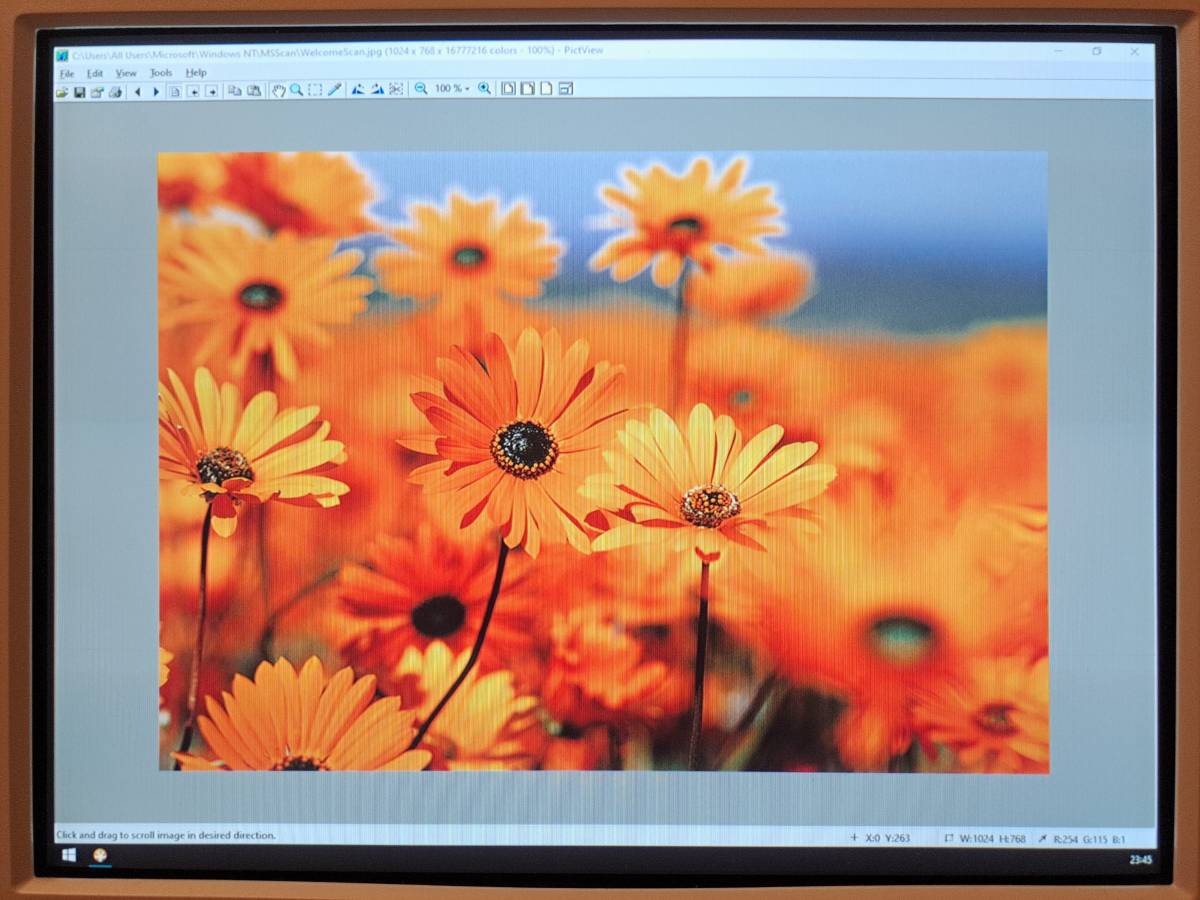The image size is (1200, 900).
Task: Go to previous image with left arrow
Action: tap(138, 91)
